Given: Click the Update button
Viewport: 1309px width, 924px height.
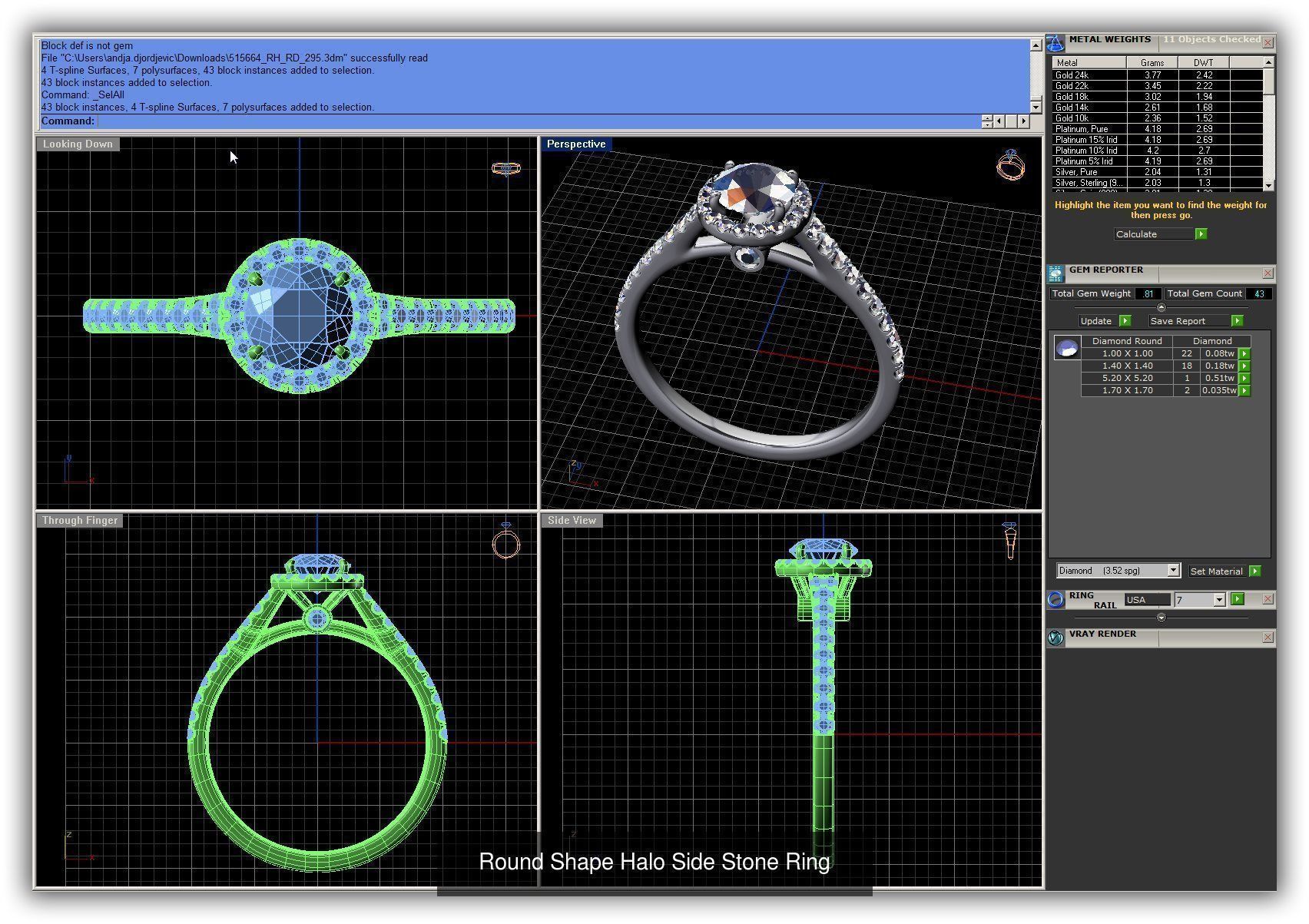Looking at the screenshot, I should click(x=1099, y=321).
